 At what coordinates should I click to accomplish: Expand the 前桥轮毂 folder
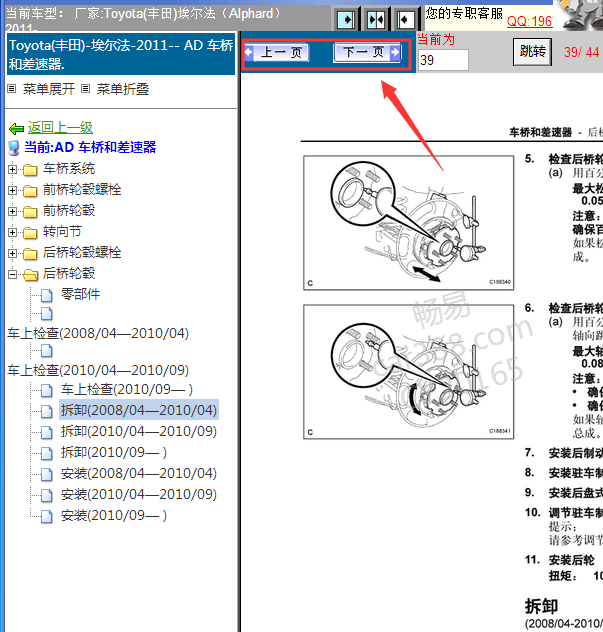point(12,211)
